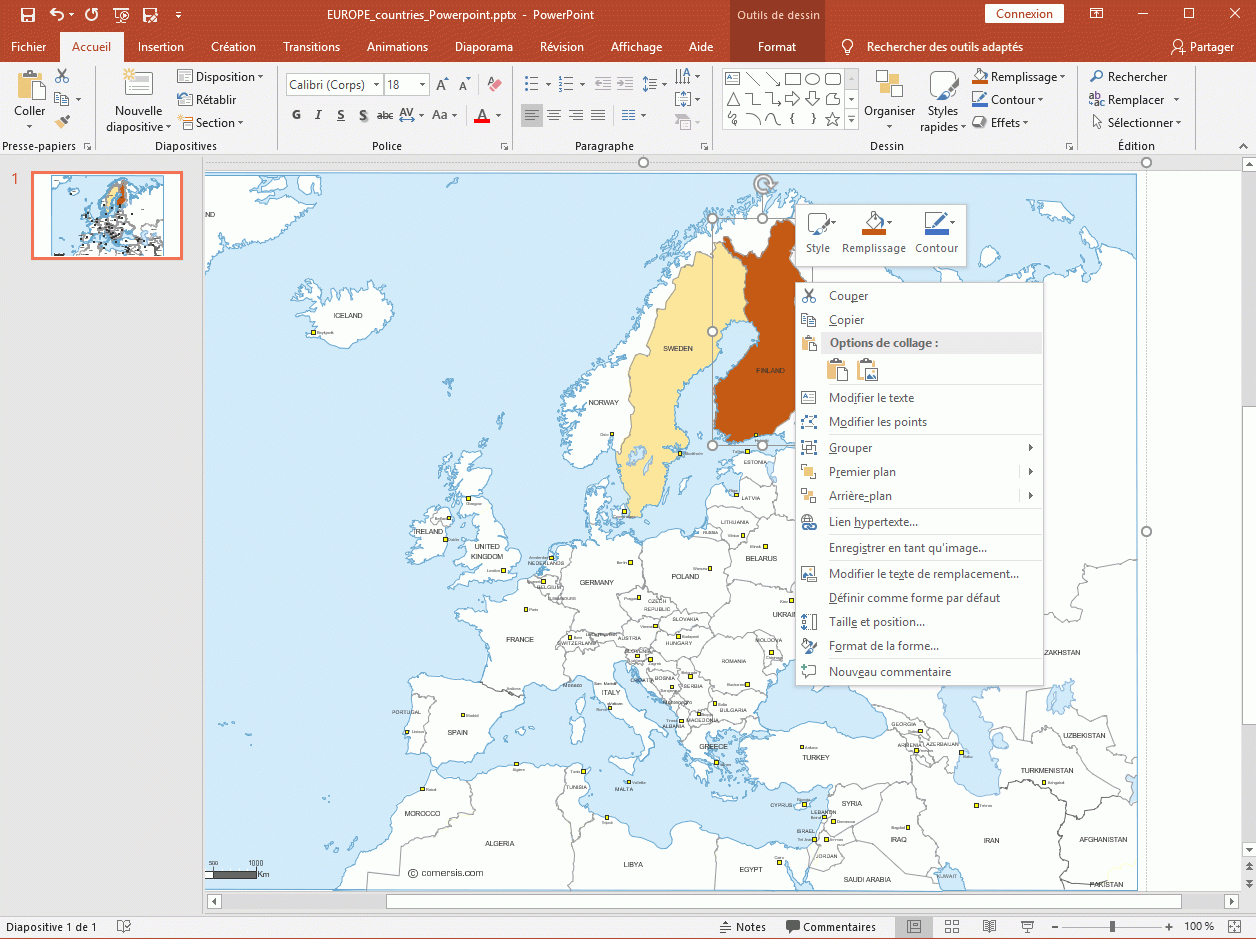Toggle bold formatting (G)
This screenshot has height=939, width=1256.
point(296,115)
